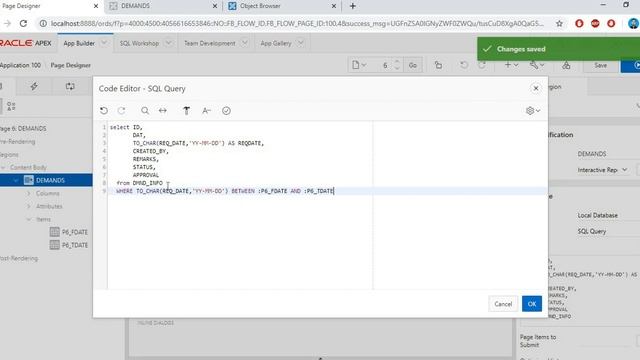Open page selector document dropdown

pos(359,65)
